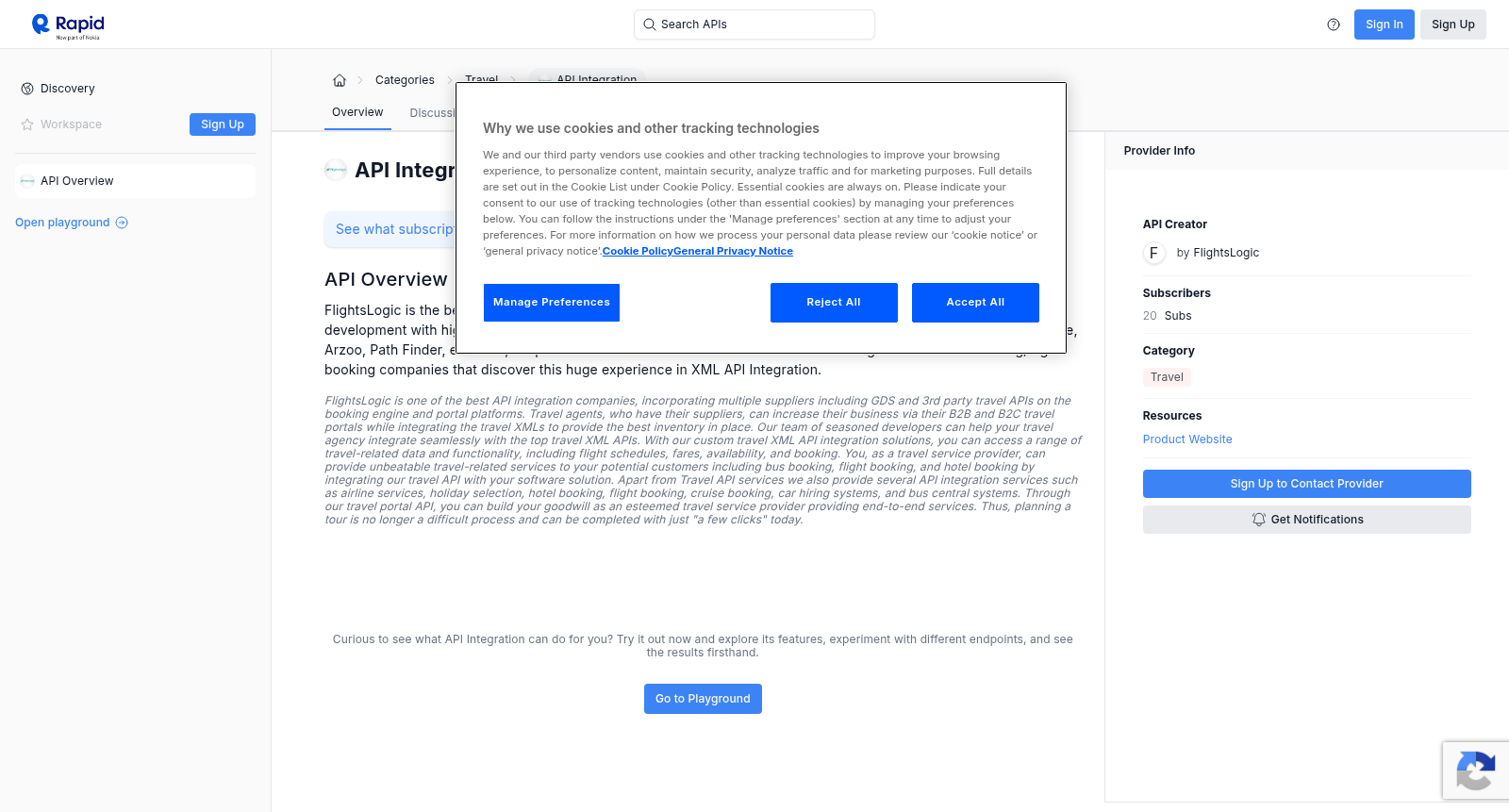The image size is (1509, 812).
Task: Click the Discovery compass icon
Action: coord(27,89)
